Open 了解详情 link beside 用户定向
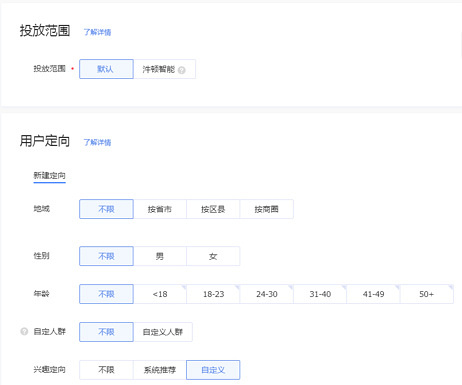 tap(97, 142)
